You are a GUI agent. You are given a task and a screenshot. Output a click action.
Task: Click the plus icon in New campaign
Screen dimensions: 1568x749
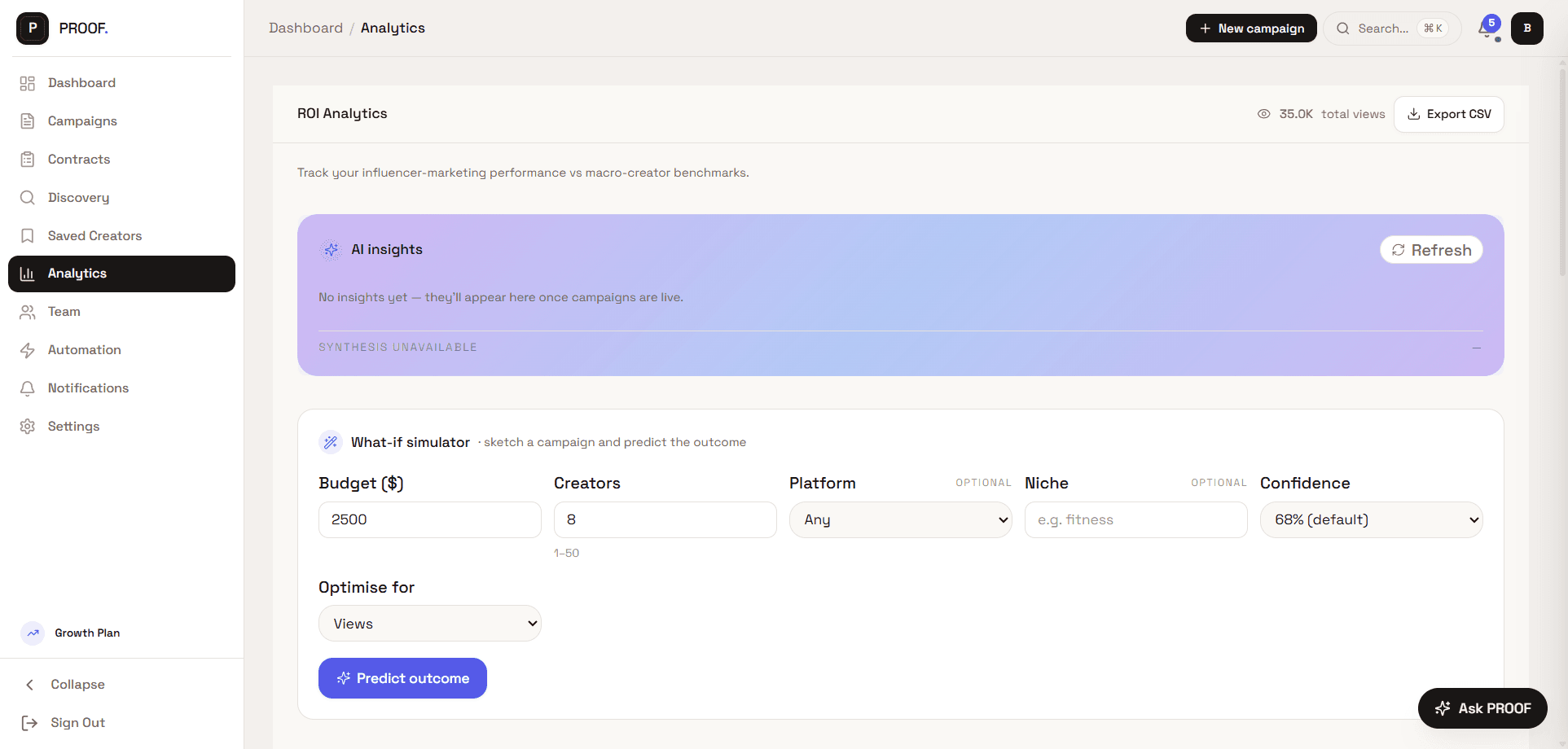[x=1206, y=28]
